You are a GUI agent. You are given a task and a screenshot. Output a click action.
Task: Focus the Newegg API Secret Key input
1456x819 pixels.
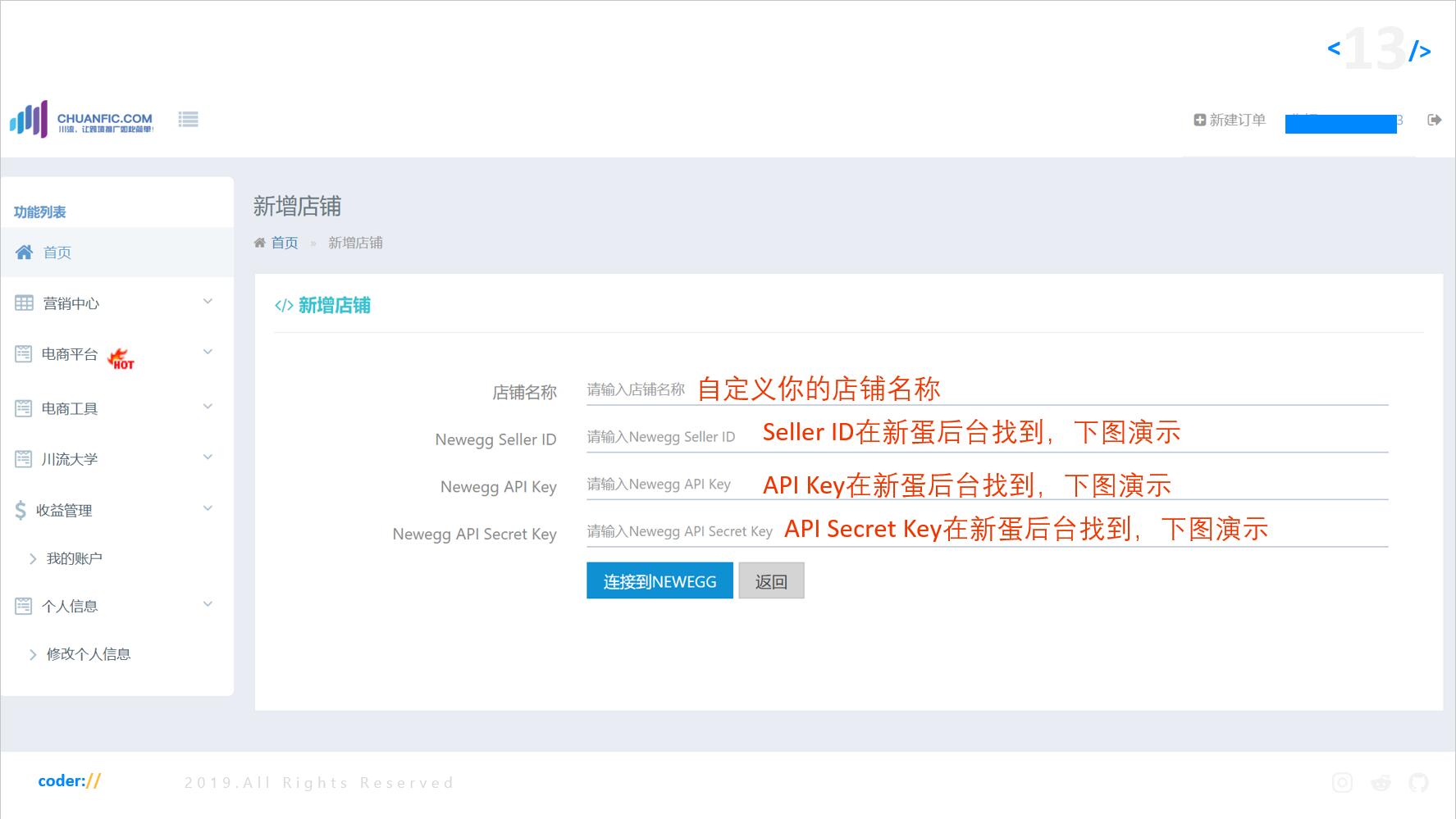click(987, 531)
